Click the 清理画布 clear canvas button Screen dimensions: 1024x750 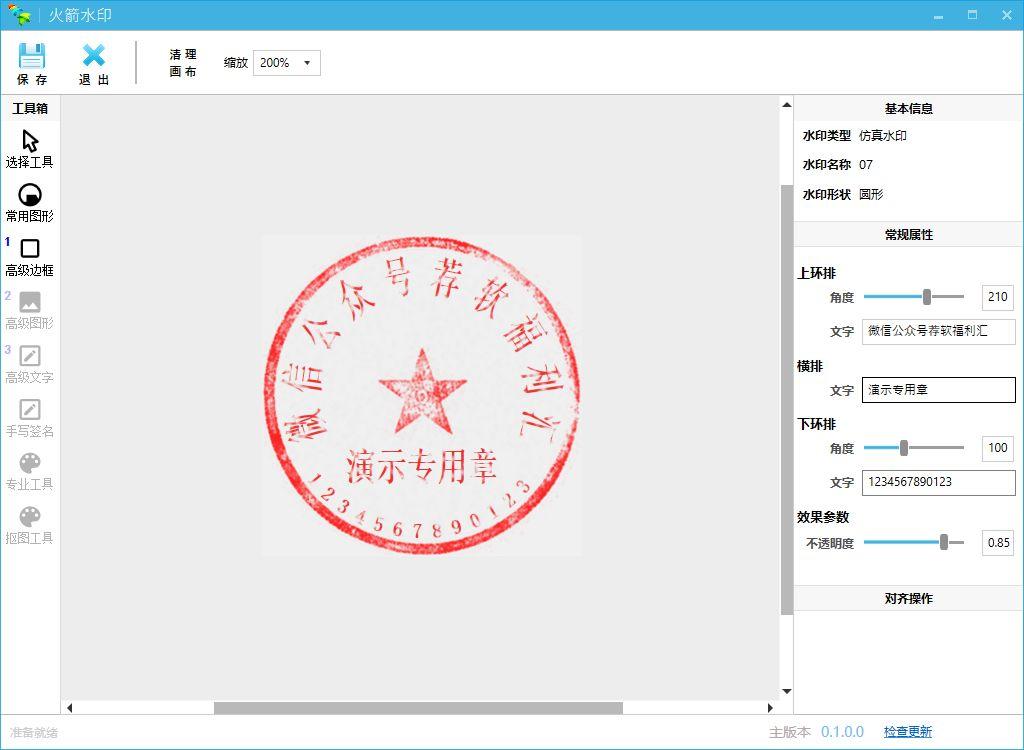pyautogui.click(x=183, y=63)
